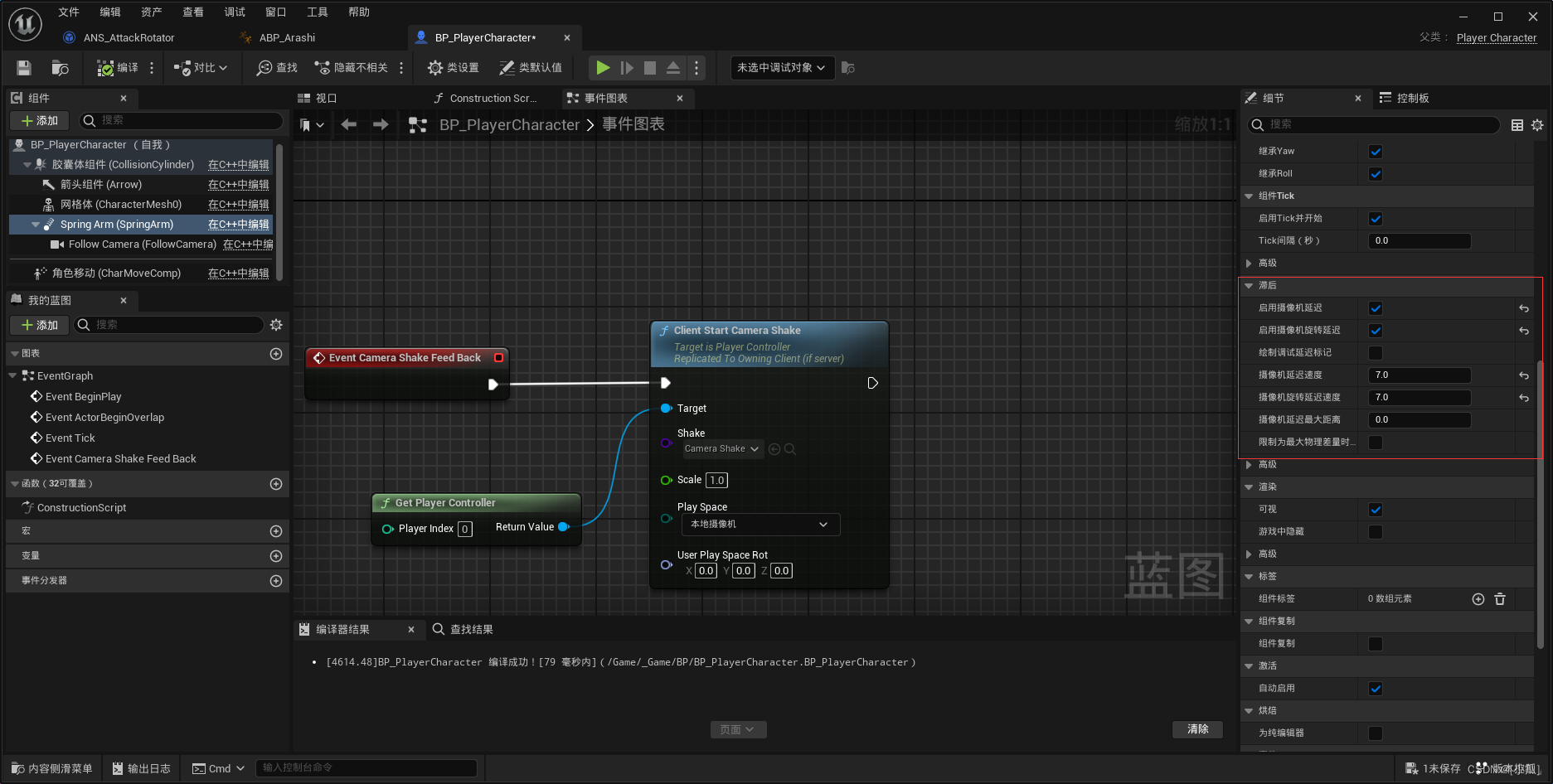1553x784 pixels.
Task: Clear Component Tags with trash icon
Action: (x=1500, y=599)
